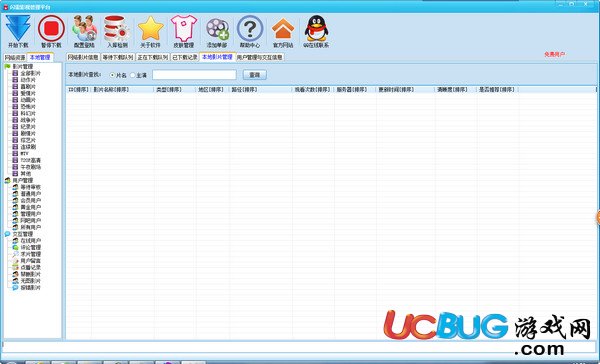The image size is (600, 364).
Task: Open the star About Software icon
Action: (x=150, y=28)
